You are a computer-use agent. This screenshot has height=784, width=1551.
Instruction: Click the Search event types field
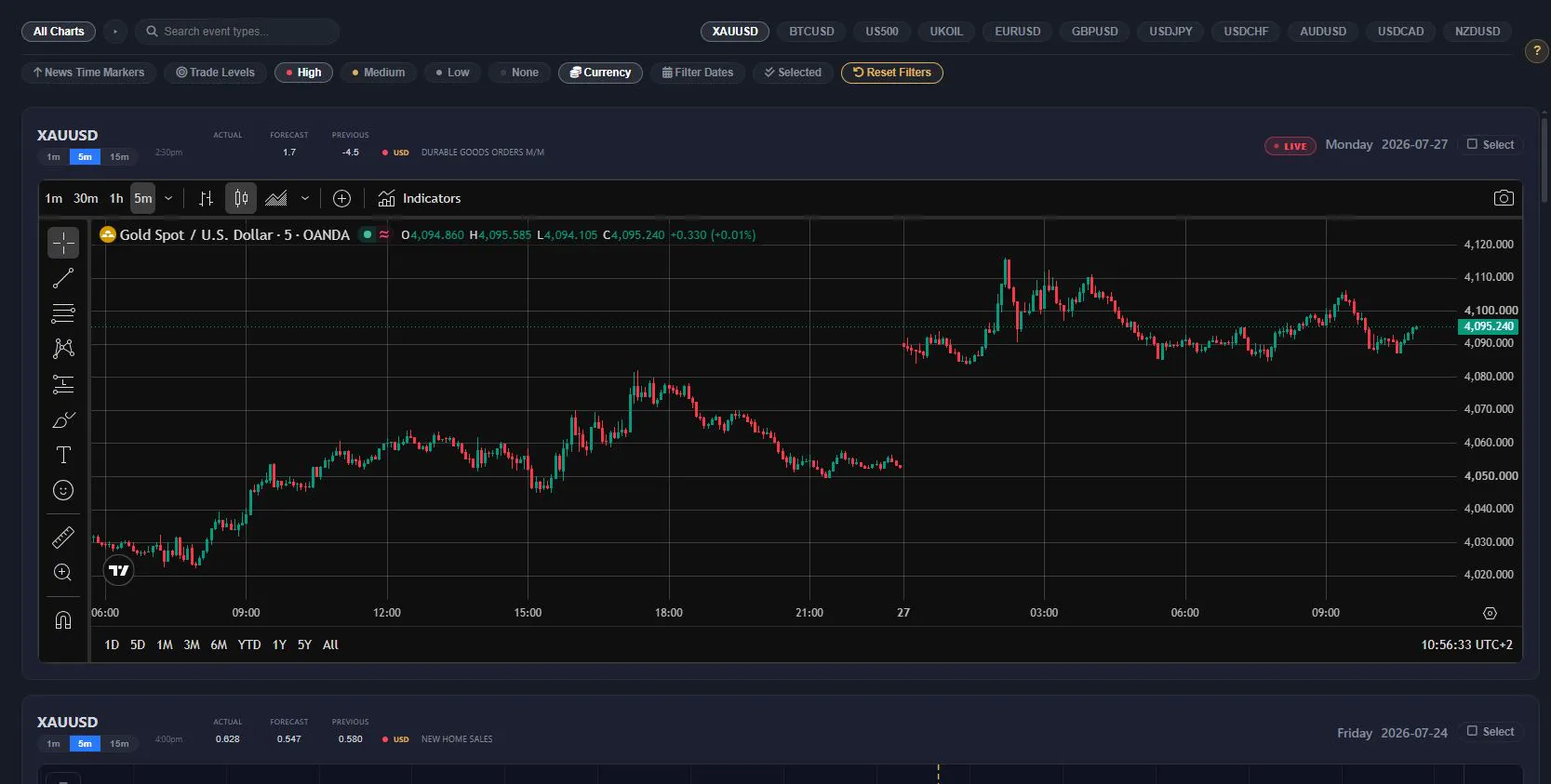(237, 32)
